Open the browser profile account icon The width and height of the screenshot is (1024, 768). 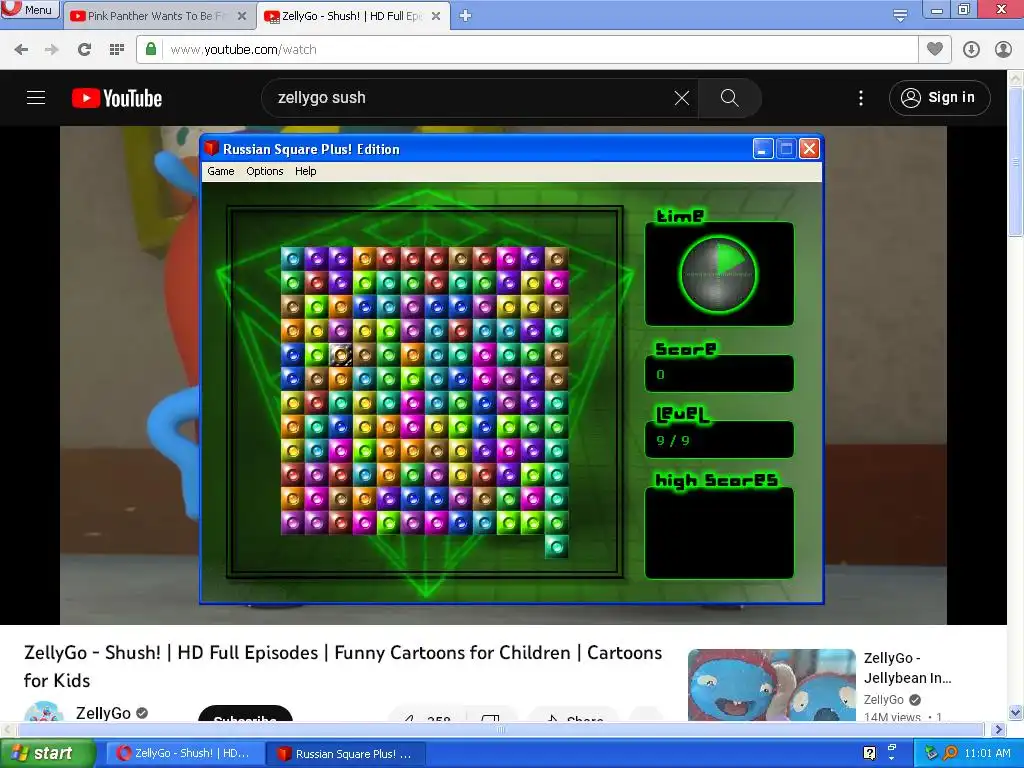pyautogui.click(x=1003, y=50)
